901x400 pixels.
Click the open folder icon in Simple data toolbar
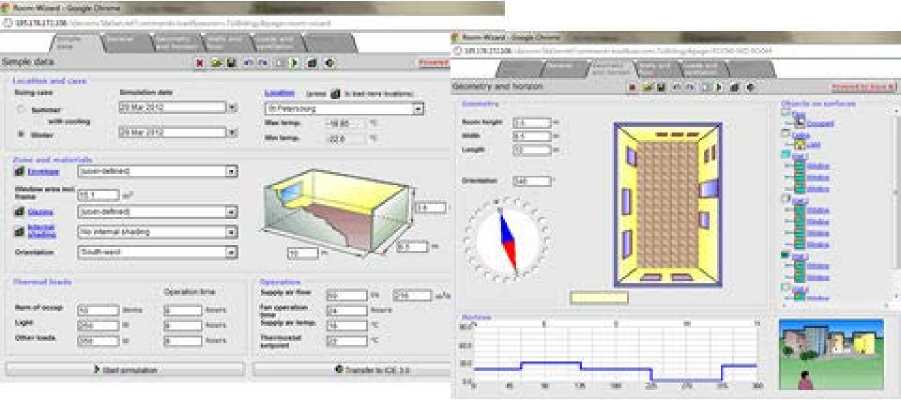point(216,63)
